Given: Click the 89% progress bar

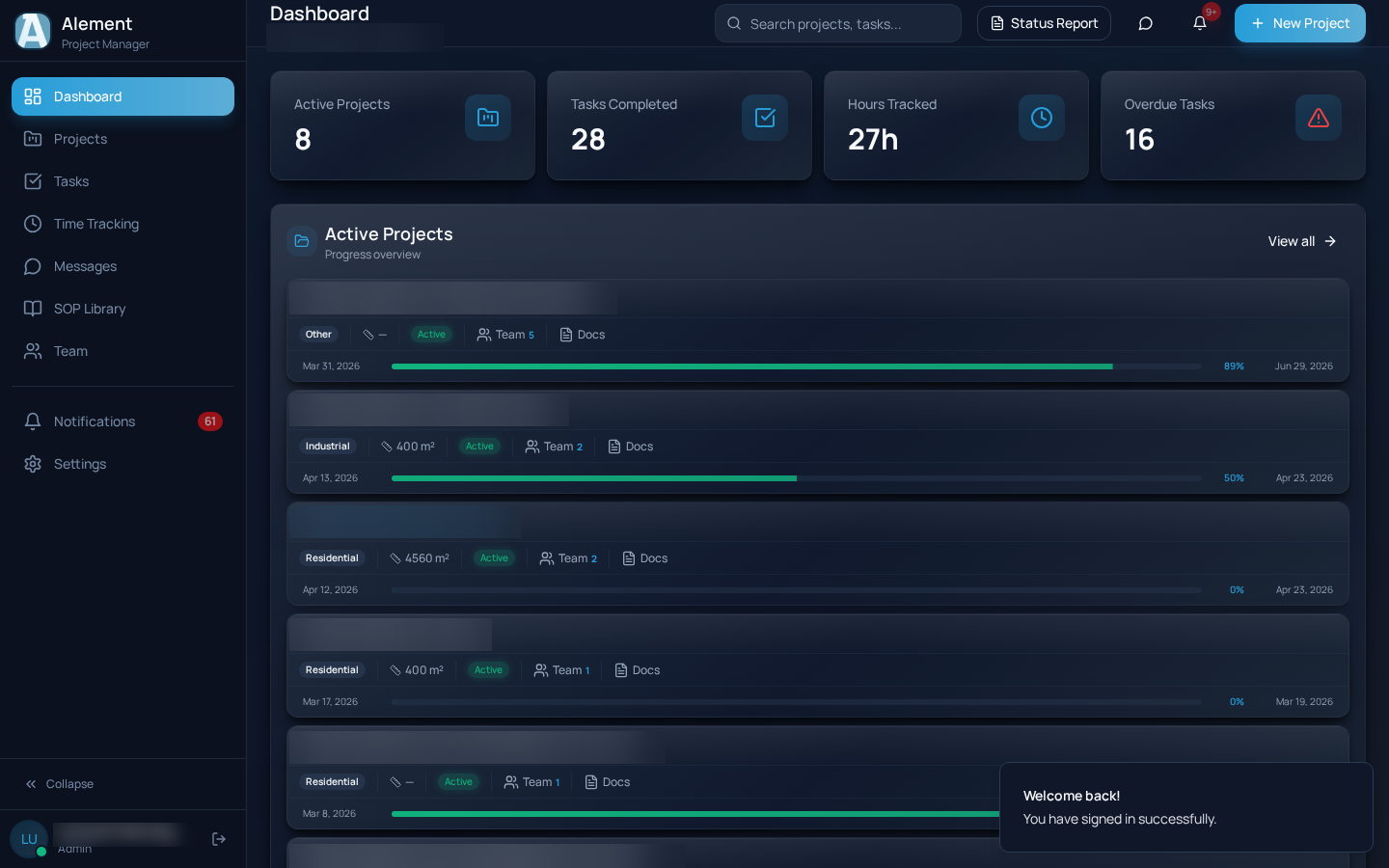Looking at the screenshot, I should click(x=797, y=366).
